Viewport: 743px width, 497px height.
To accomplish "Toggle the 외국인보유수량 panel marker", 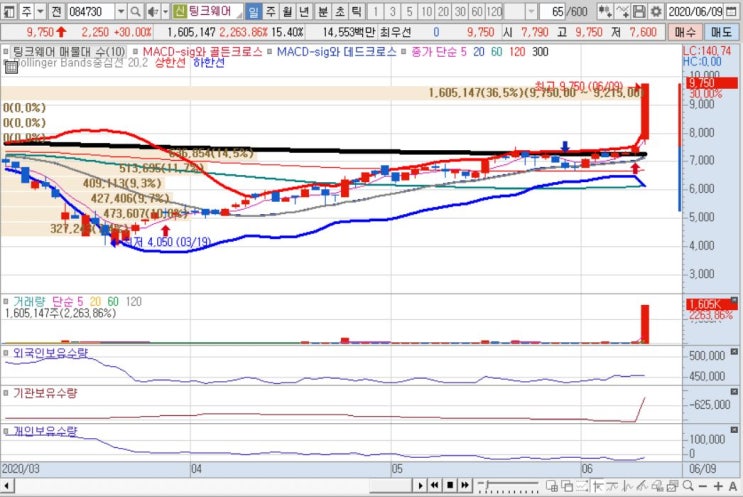I will [6, 352].
